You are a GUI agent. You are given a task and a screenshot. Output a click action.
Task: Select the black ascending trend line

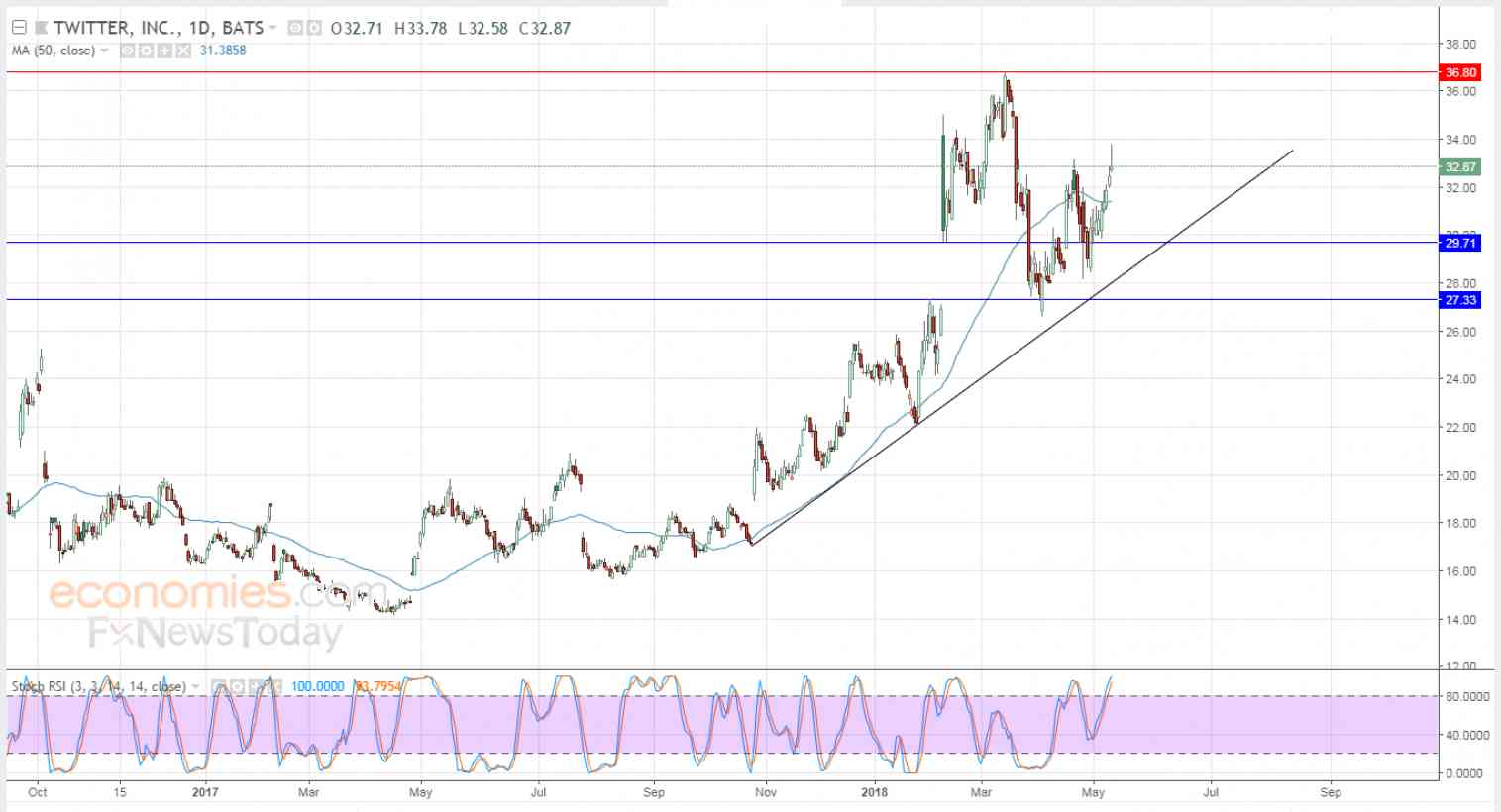(1022, 347)
